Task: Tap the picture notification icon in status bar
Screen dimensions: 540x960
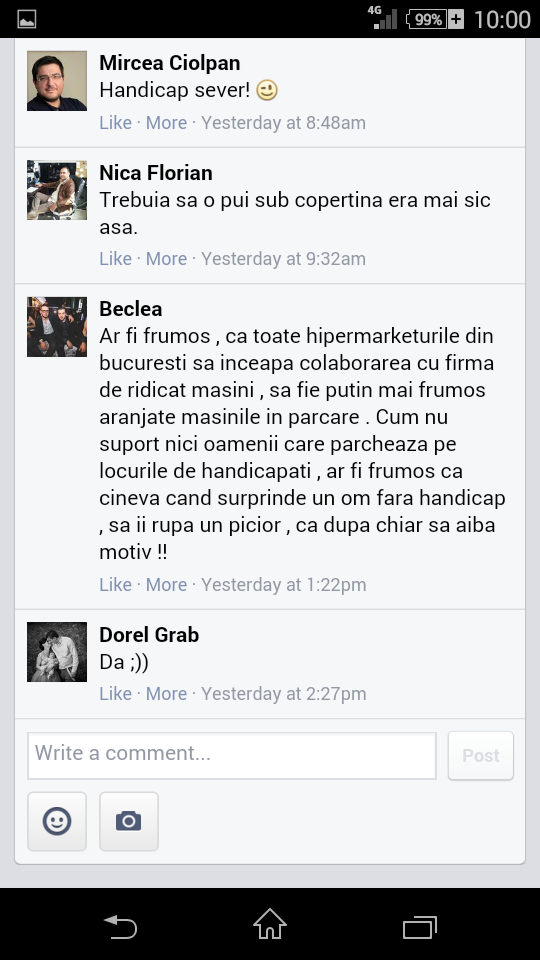Action: coord(26,19)
